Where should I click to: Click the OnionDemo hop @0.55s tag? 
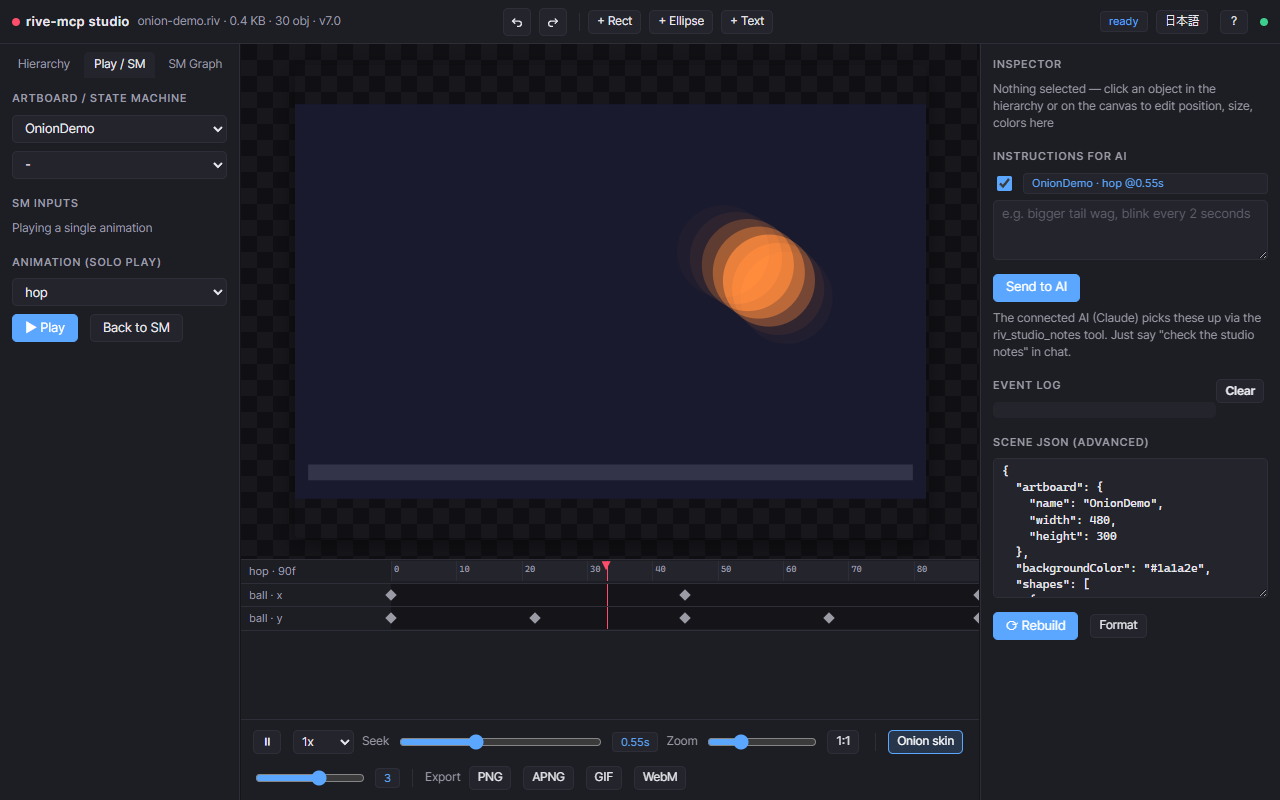click(1145, 183)
